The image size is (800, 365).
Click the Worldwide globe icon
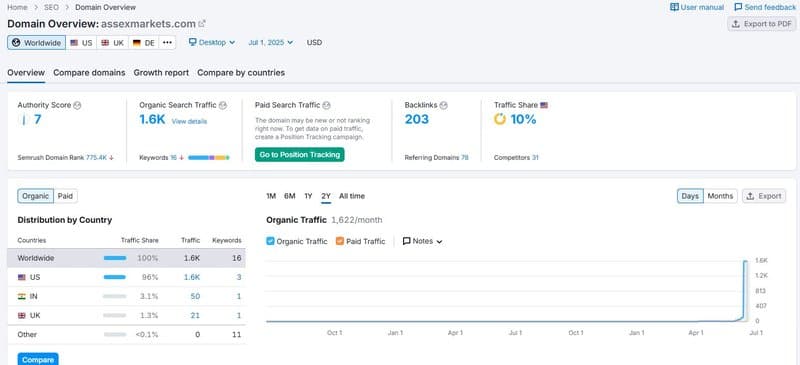(16, 43)
